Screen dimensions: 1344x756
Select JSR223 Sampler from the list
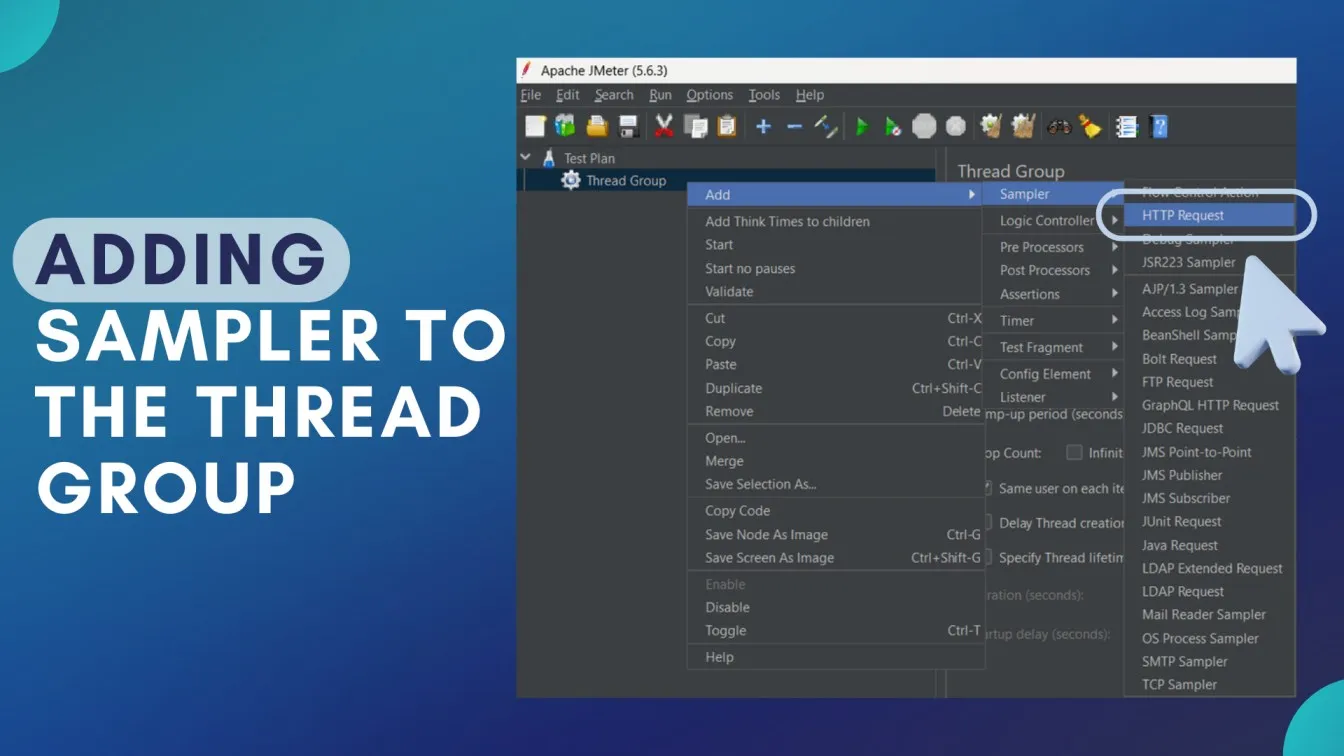point(1210,262)
